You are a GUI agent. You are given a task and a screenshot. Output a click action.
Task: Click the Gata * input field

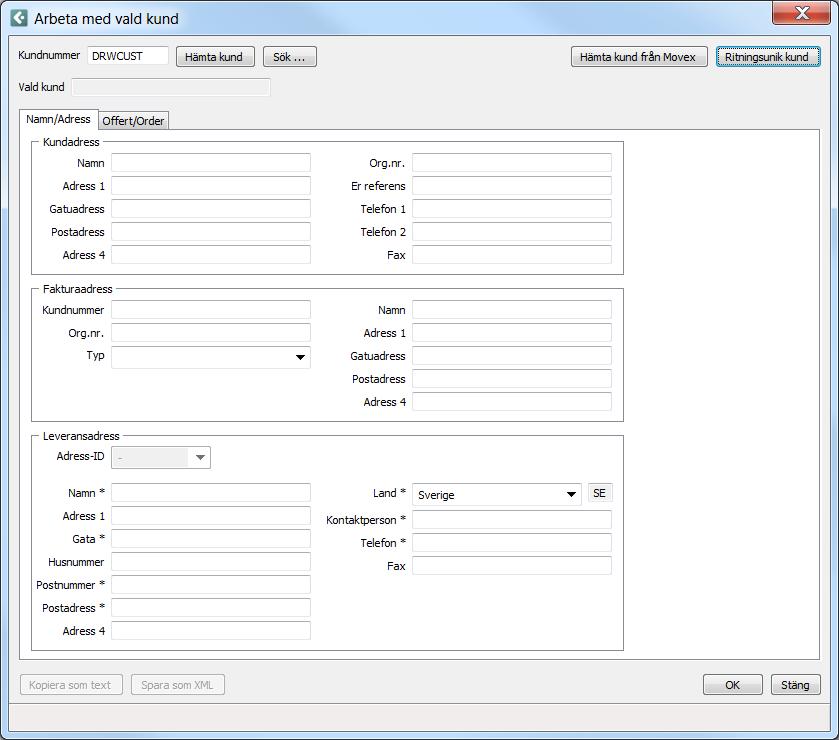(x=211, y=539)
